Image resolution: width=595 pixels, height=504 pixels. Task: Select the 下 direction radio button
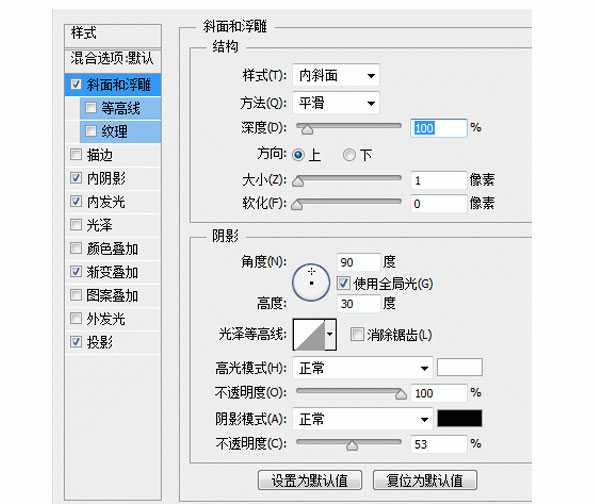[349, 155]
